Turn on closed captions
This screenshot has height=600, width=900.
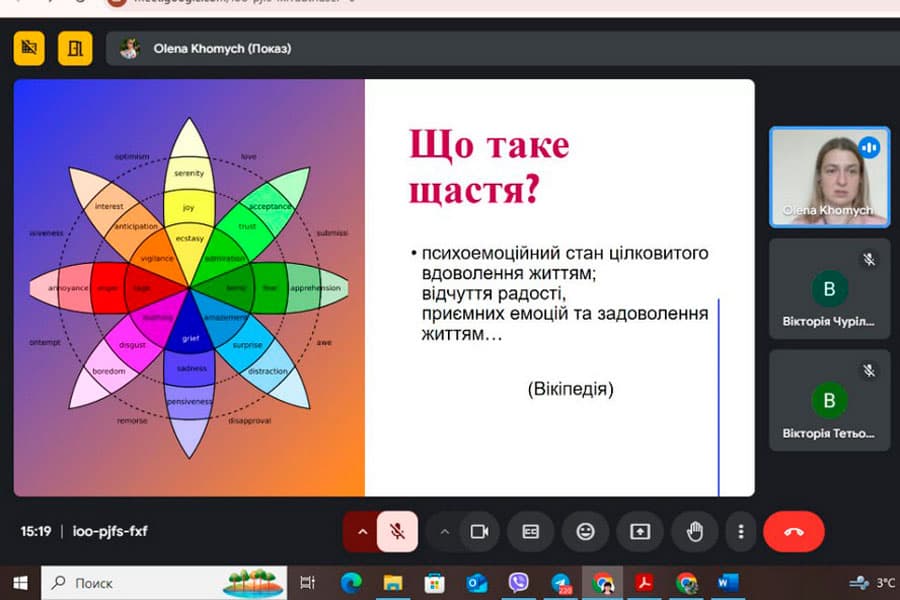click(531, 531)
